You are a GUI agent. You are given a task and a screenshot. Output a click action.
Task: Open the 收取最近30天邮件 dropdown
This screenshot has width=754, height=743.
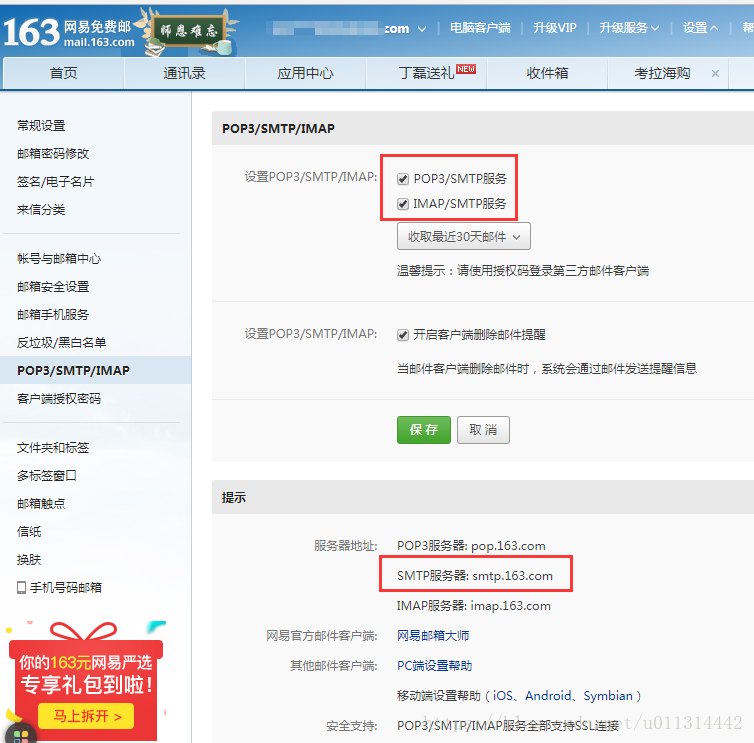click(x=464, y=236)
